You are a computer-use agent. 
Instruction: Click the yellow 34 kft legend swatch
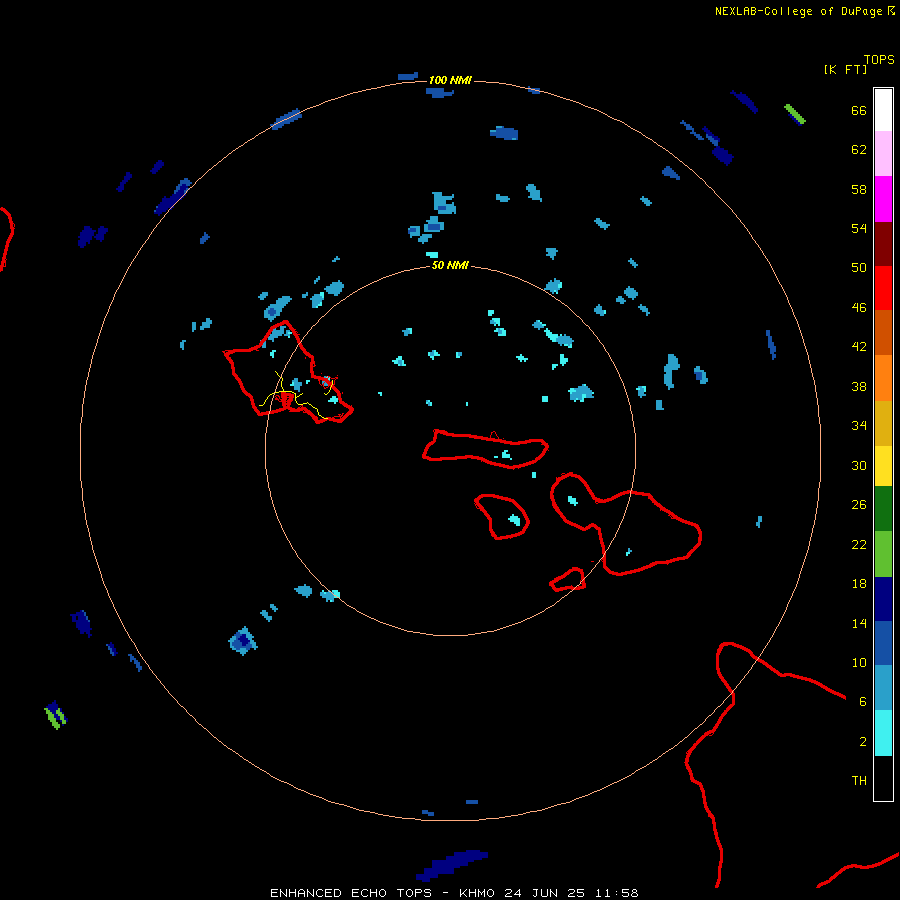click(x=883, y=466)
